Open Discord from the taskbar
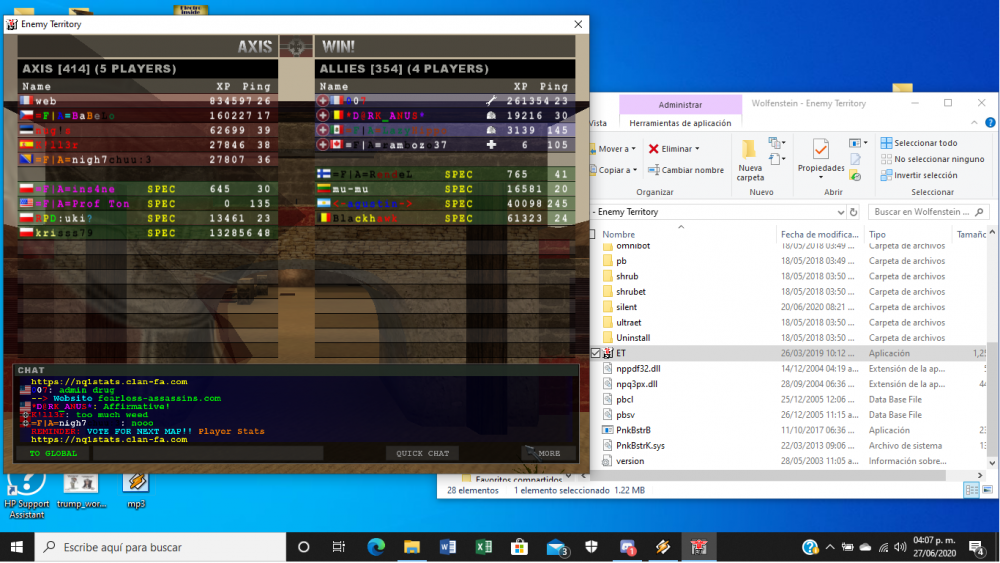 tap(628, 547)
